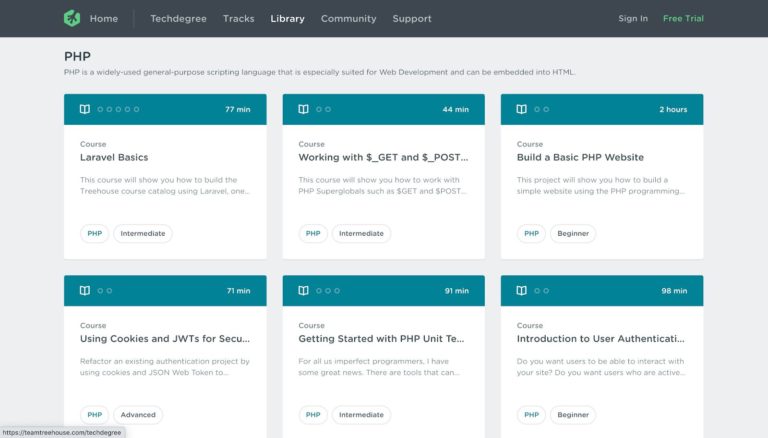Viewport: 768px width, 438px height.
Task: Open the Tracks navigation item
Action: click(x=239, y=19)
